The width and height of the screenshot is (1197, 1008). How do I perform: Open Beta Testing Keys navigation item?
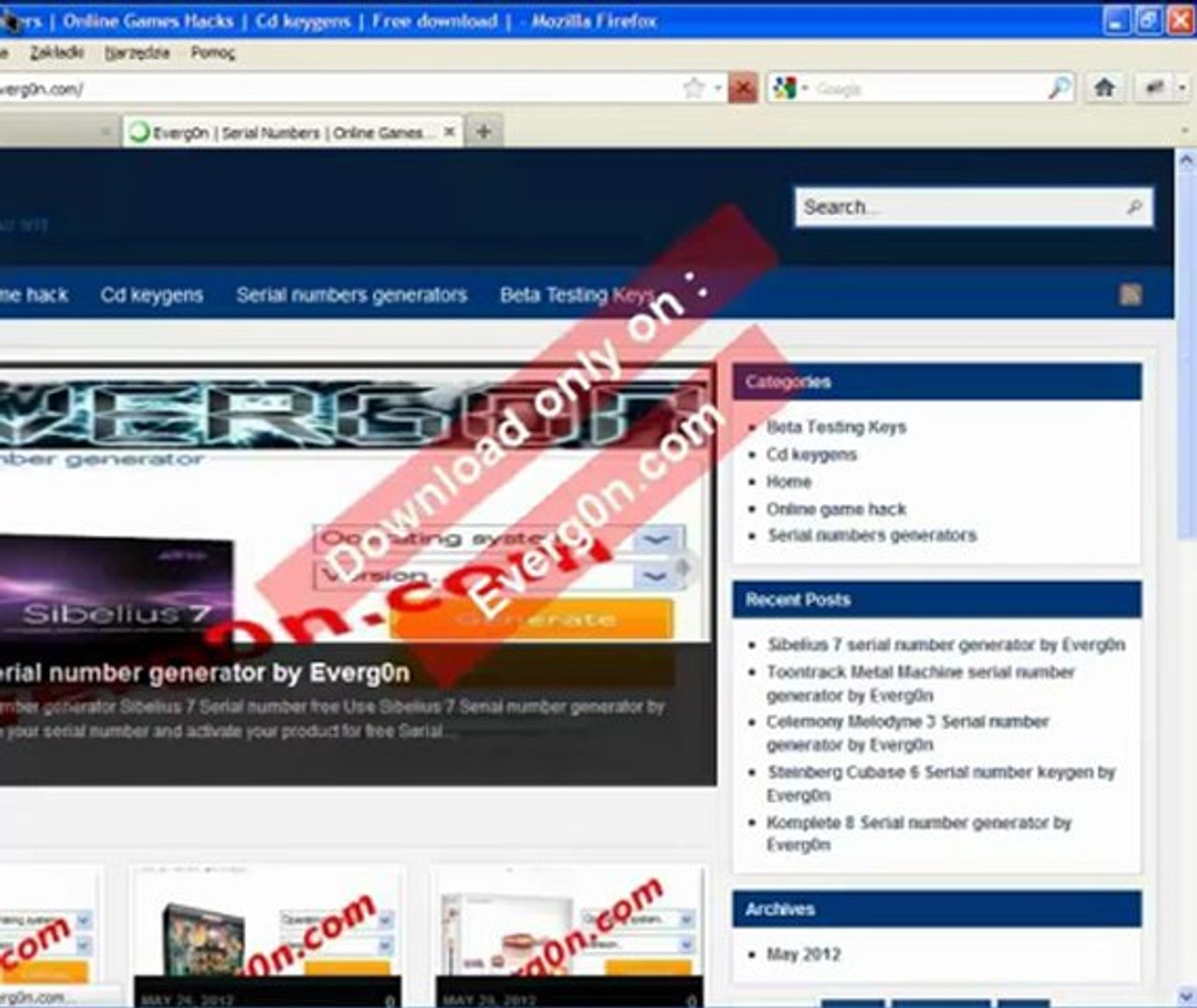point(578,295)
